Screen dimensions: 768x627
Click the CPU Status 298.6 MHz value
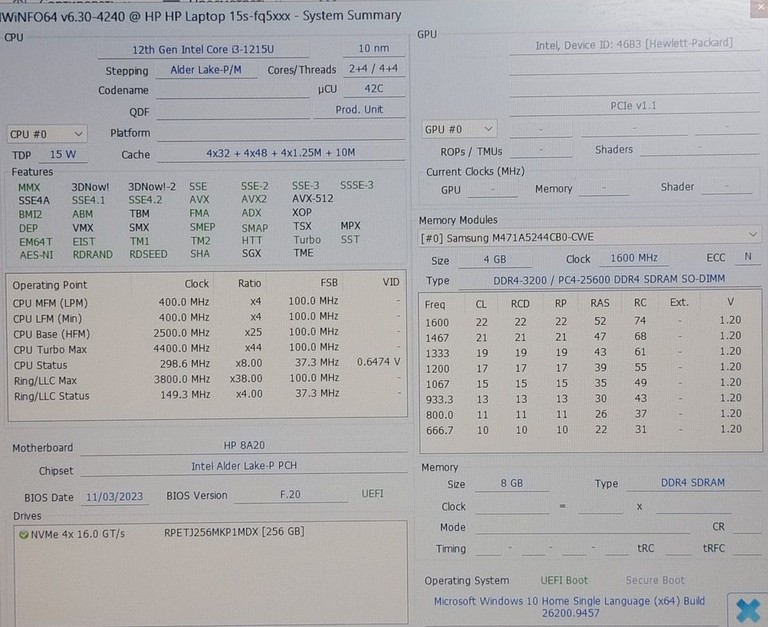pyautogui.click(x=185, y=364)
